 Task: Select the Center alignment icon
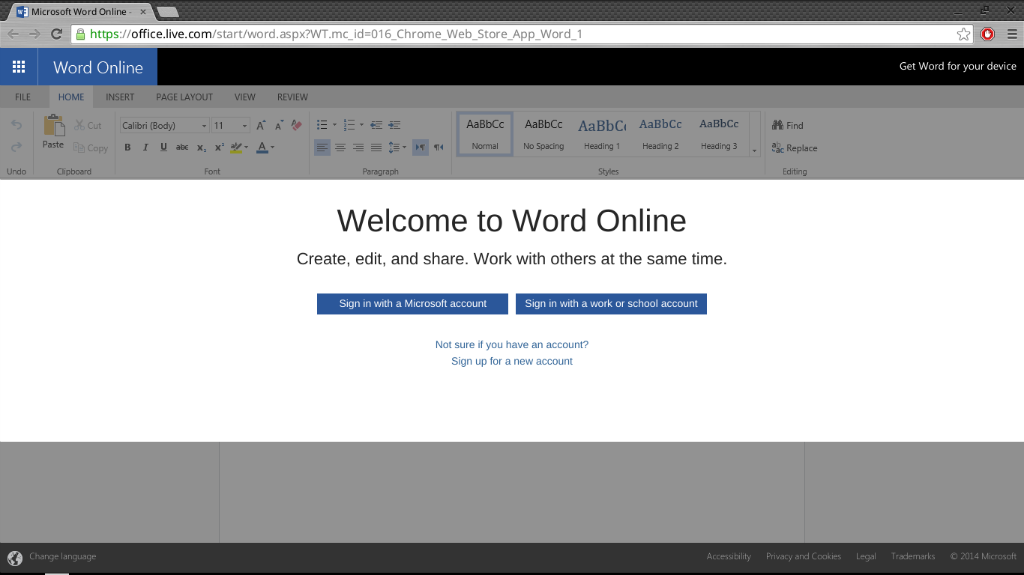click(x=340, y=148)
